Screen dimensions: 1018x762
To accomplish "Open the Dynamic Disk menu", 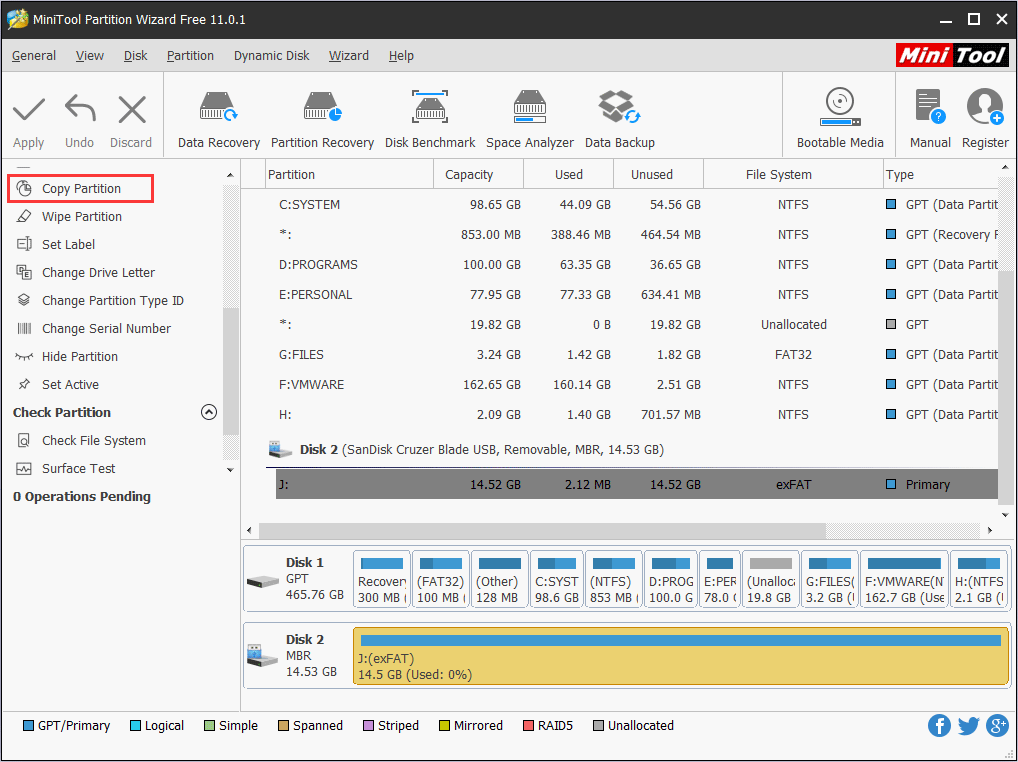I will (x=271, y=56).
